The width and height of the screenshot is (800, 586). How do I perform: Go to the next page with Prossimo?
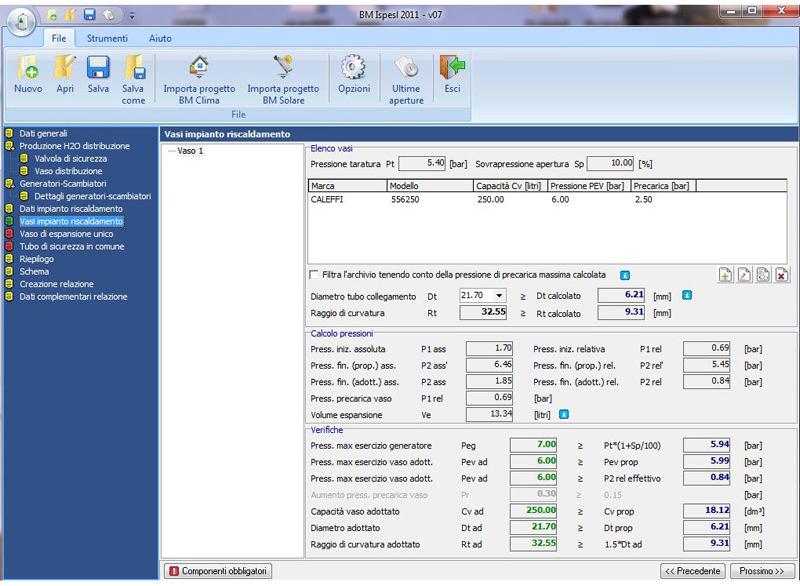pos(762,571)
